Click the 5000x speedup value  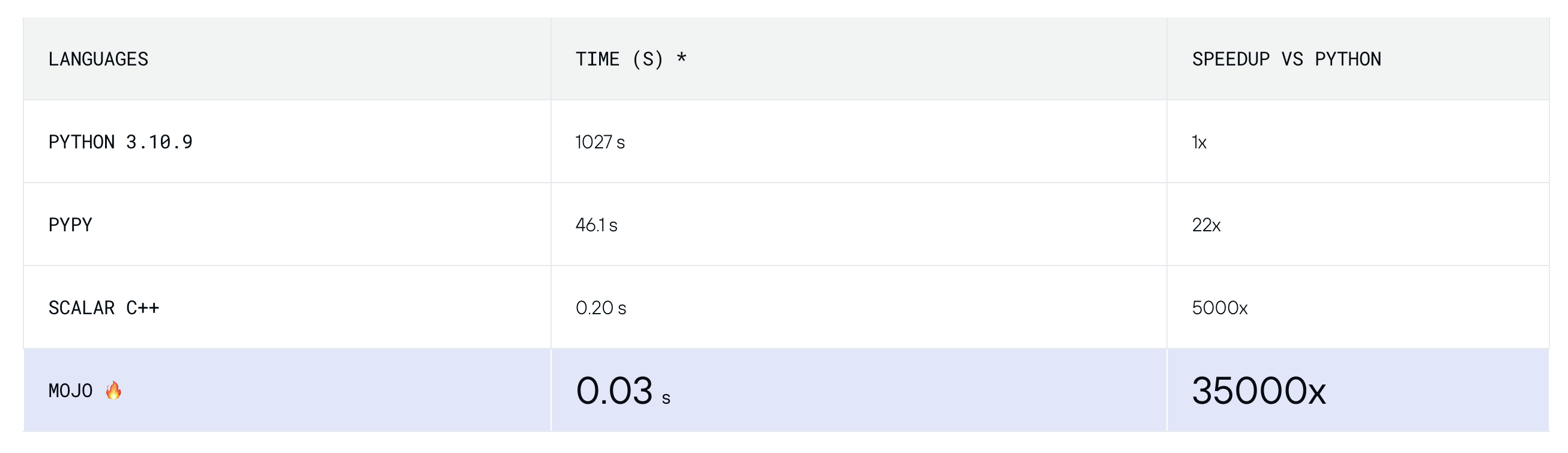click(1219, 308)
